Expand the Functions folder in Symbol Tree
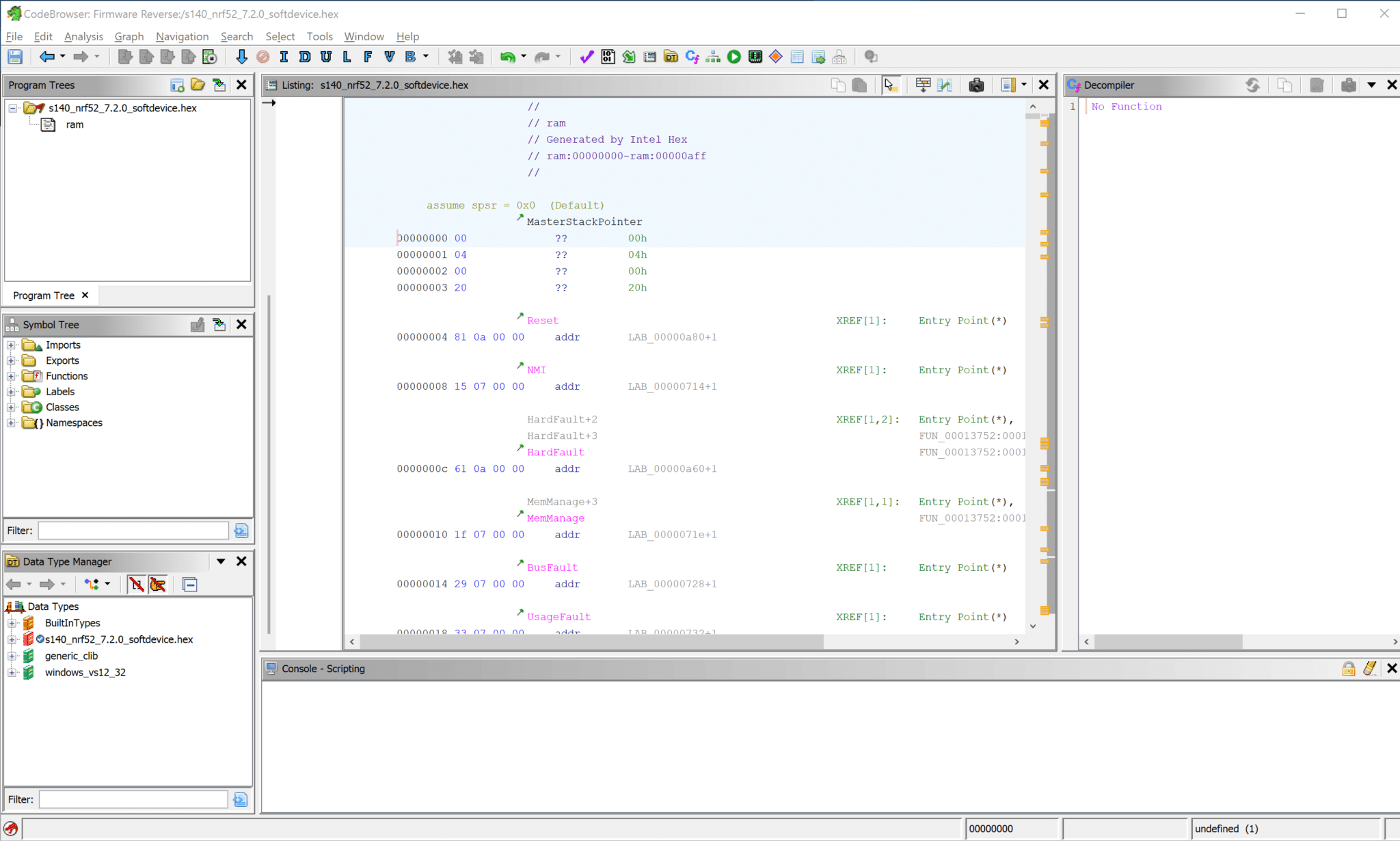The width and height of the screenshot is (1400, 841). 11,375
